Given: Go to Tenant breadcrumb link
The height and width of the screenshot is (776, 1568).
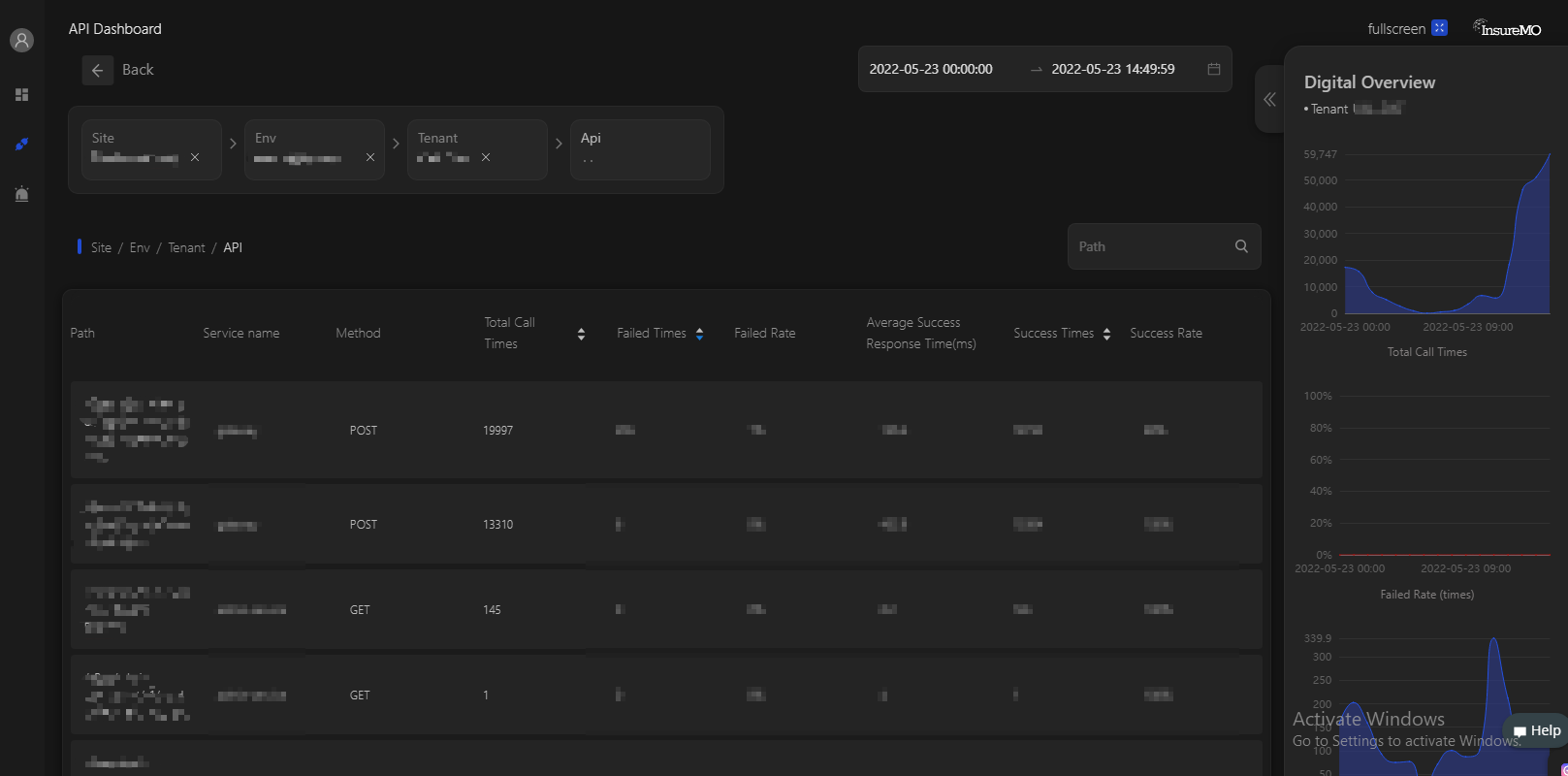Looking at the screenshot, I should pos(186,247).
